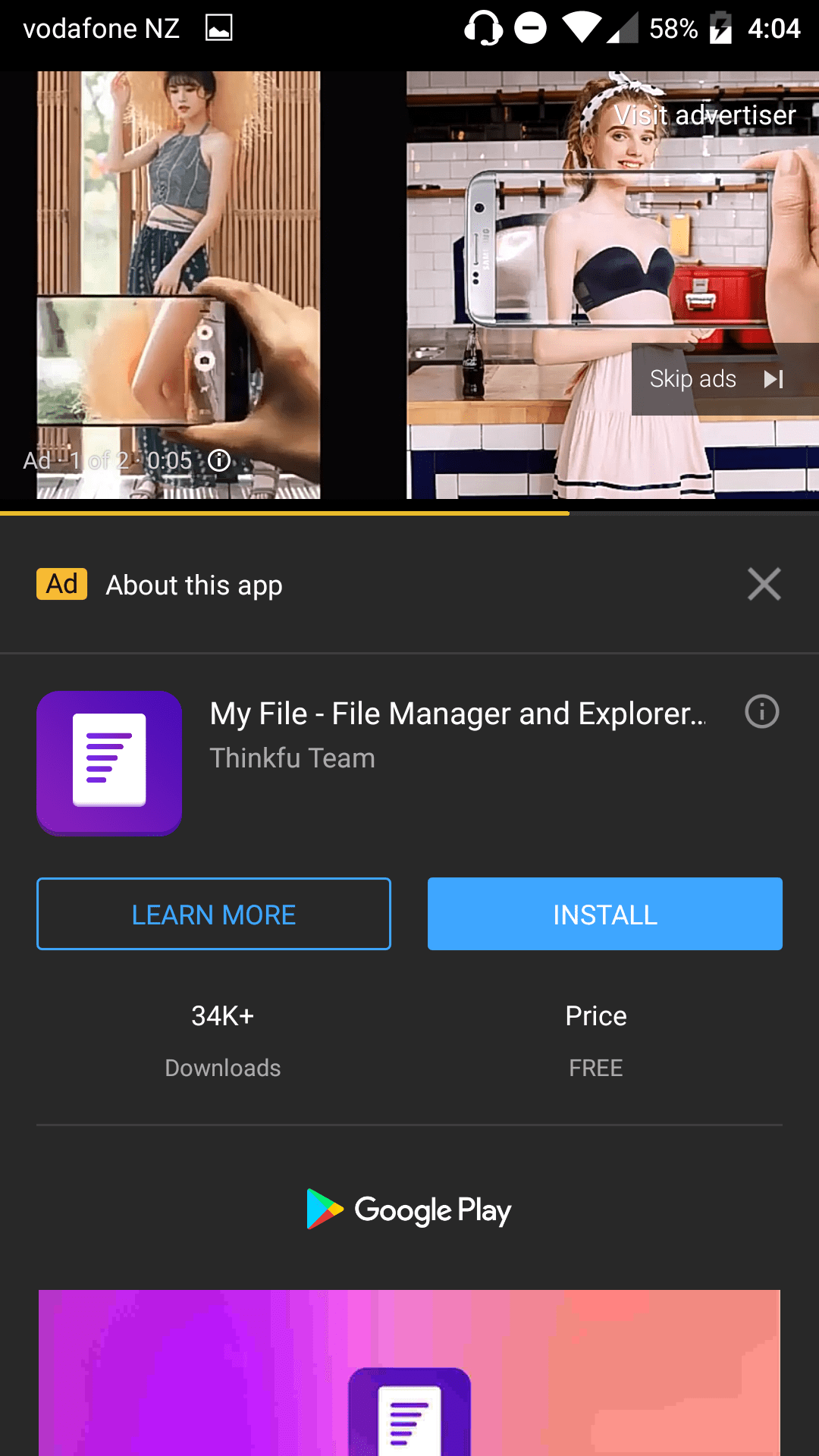
Task: Tap the Google Play logo
Action: [409, 1210]
